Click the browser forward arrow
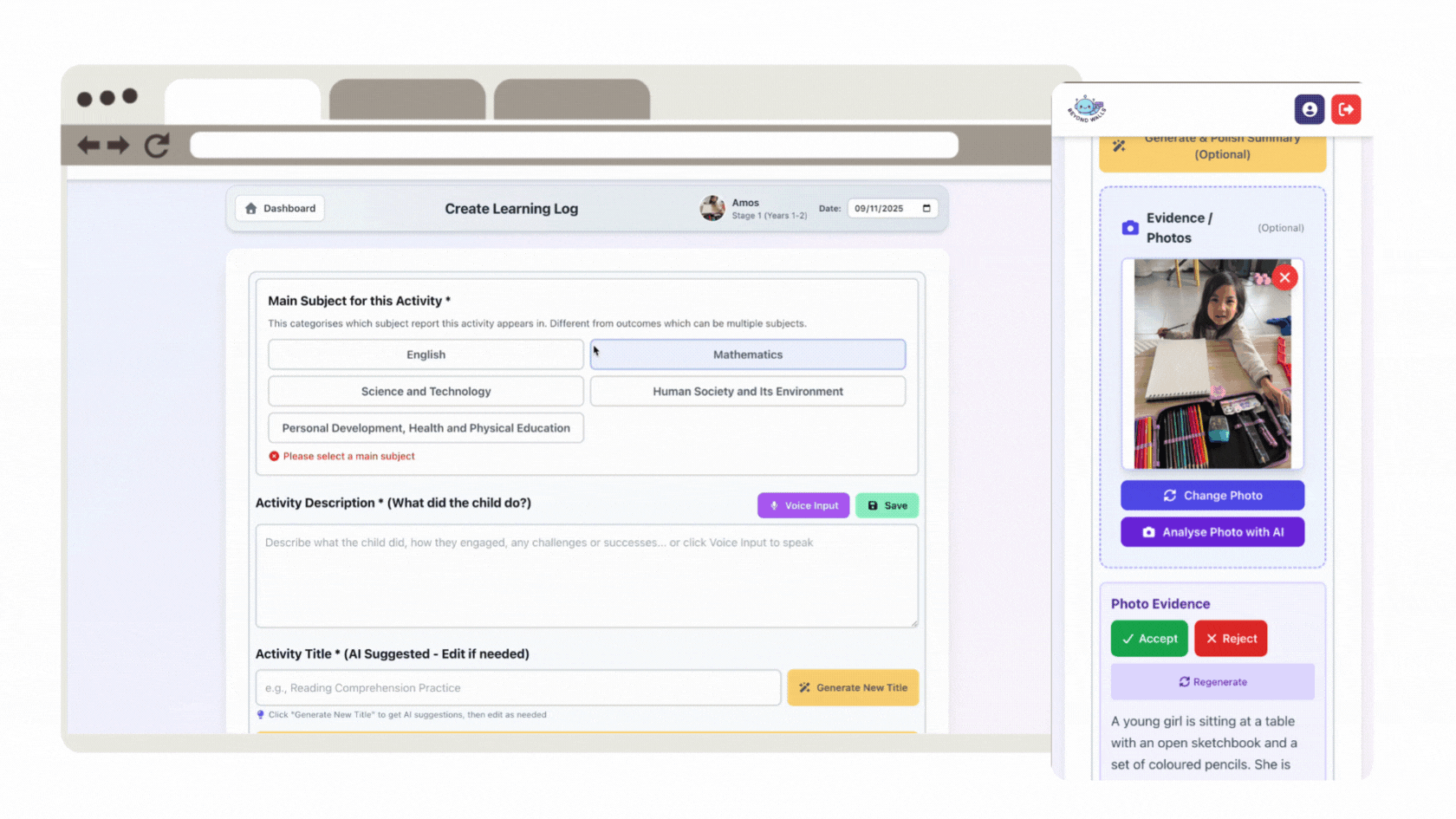This screenshot has height=819, width=1456. (119, 145)
